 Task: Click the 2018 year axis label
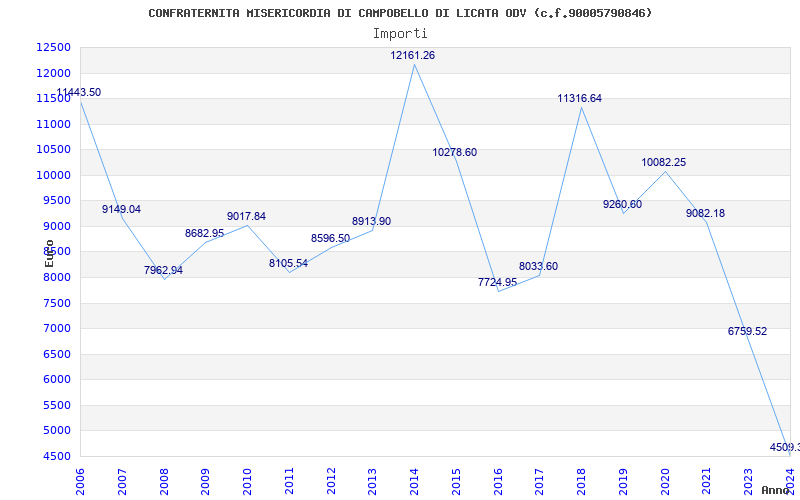pyautogui.click(x=582, y=481)
